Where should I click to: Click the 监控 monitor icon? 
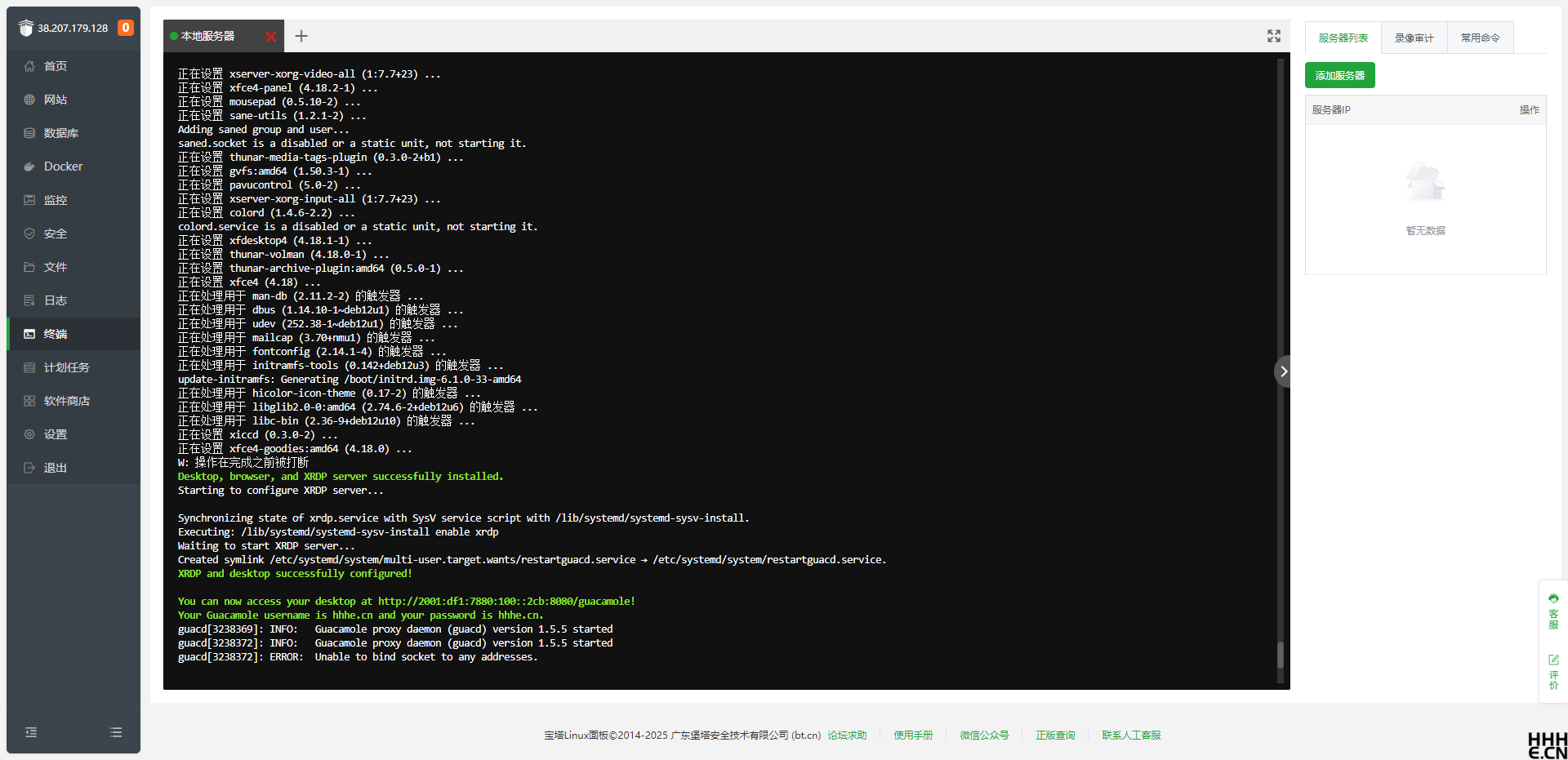pos(29,200)
